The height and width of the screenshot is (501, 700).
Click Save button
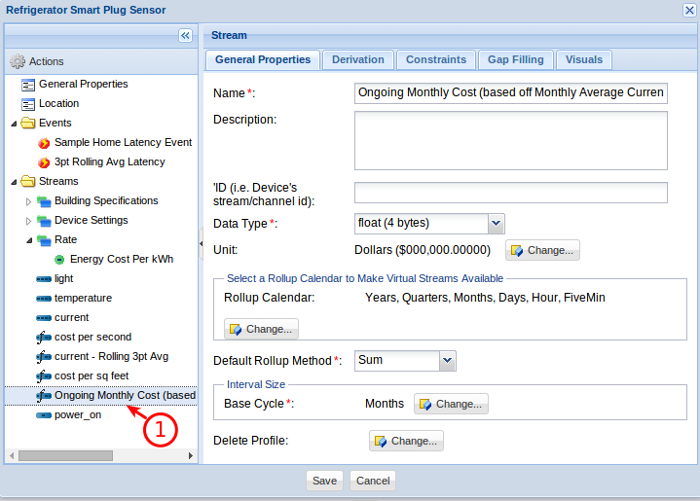coord(324,480)
